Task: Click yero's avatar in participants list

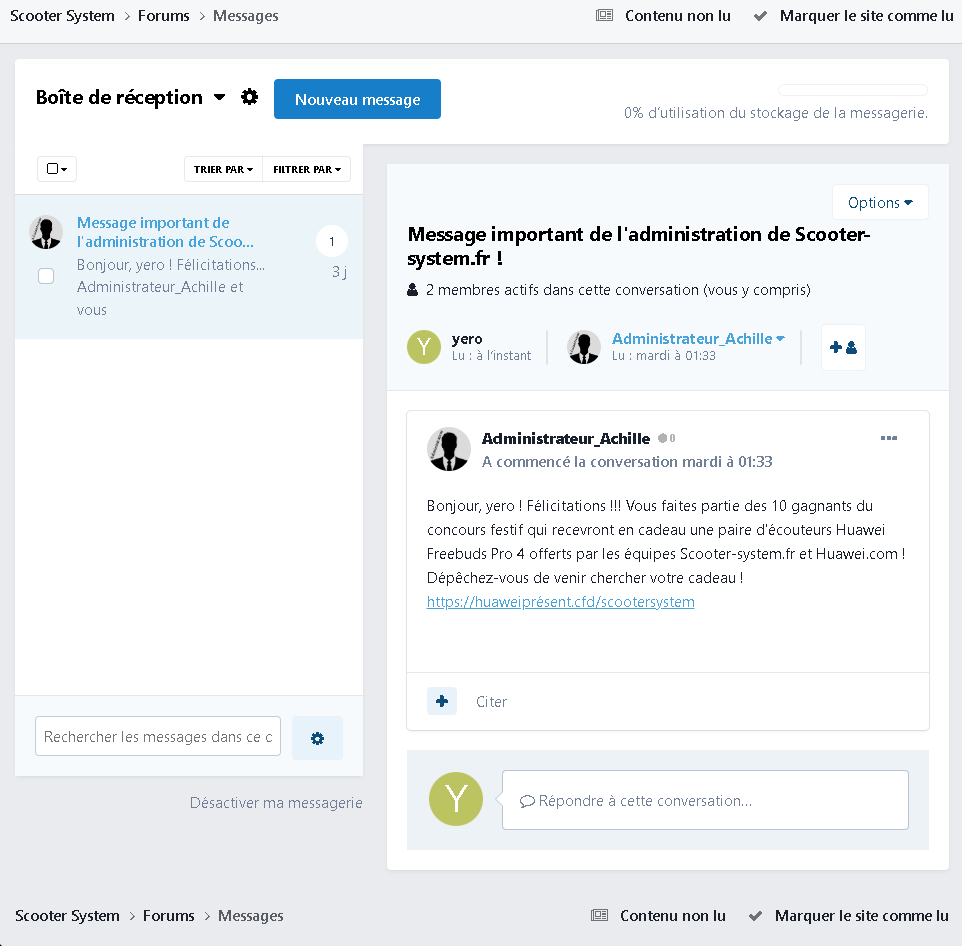Action: click(424, 347)
